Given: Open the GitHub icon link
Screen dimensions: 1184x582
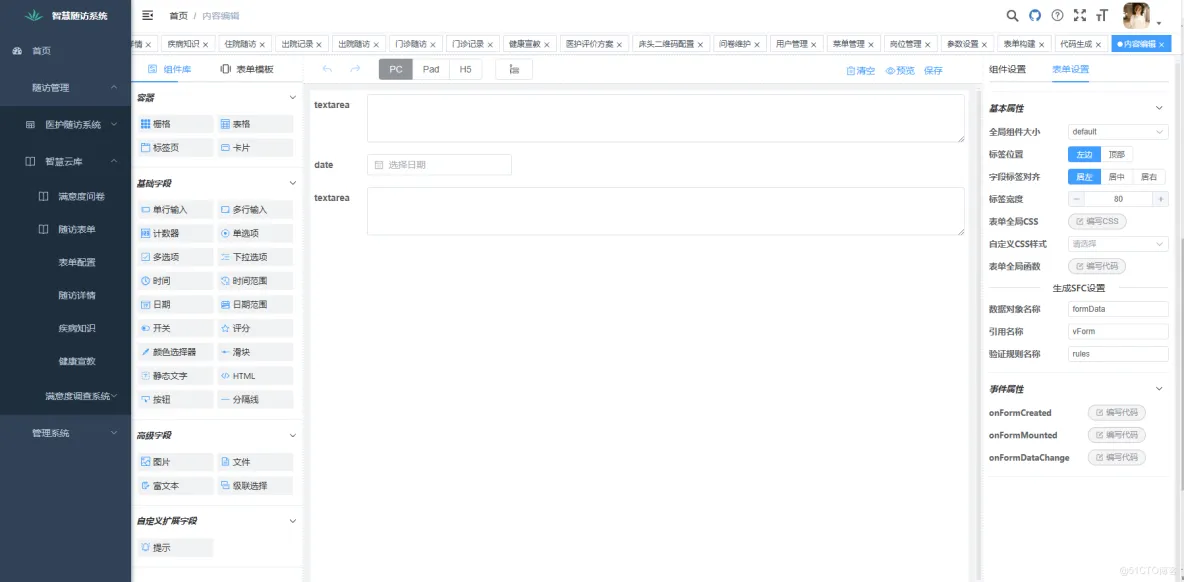Looking at the screenshot, I should pyautogui.click(x=1034, y=15).
